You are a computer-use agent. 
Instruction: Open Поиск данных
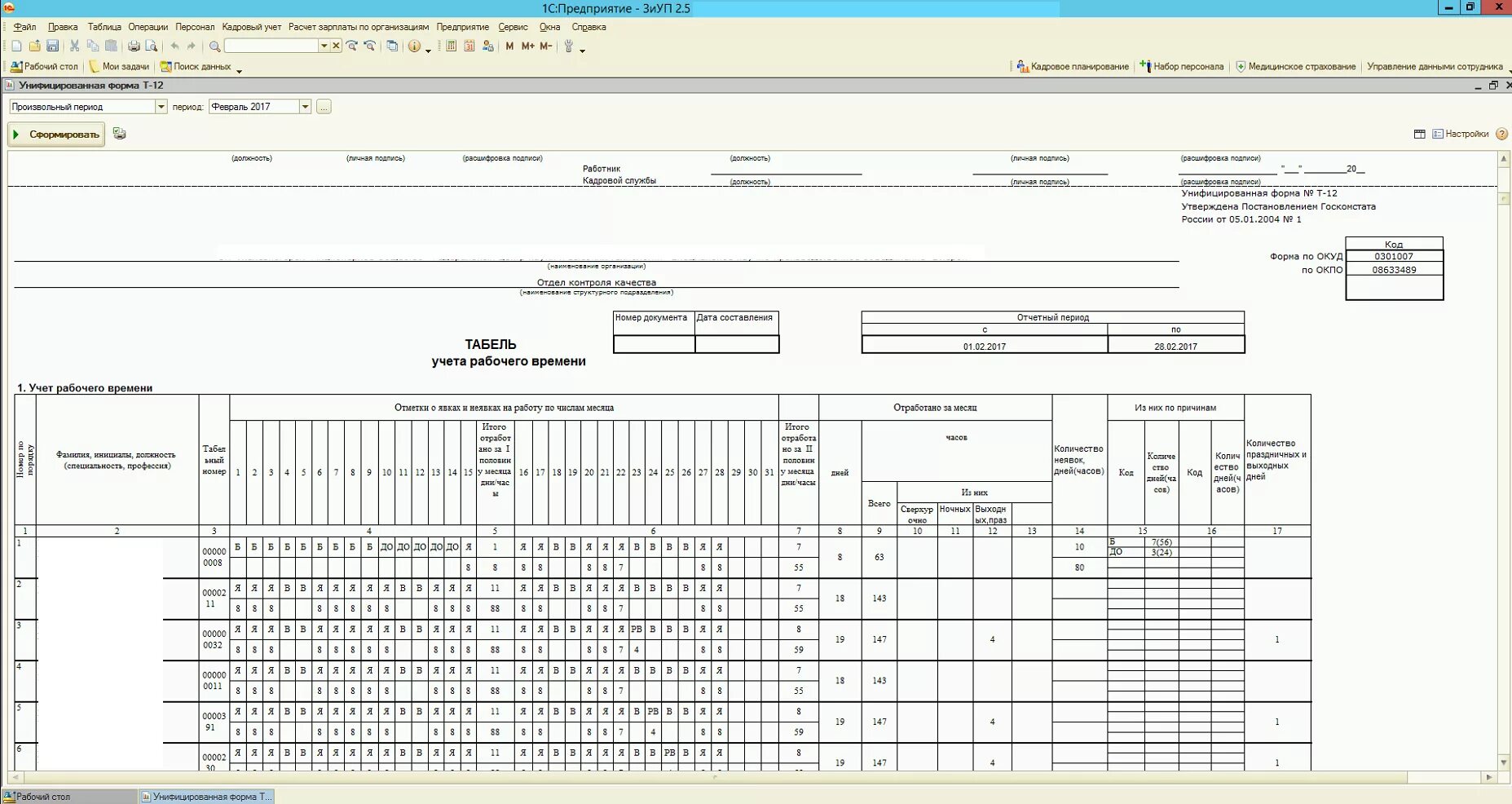coord(196,67)
